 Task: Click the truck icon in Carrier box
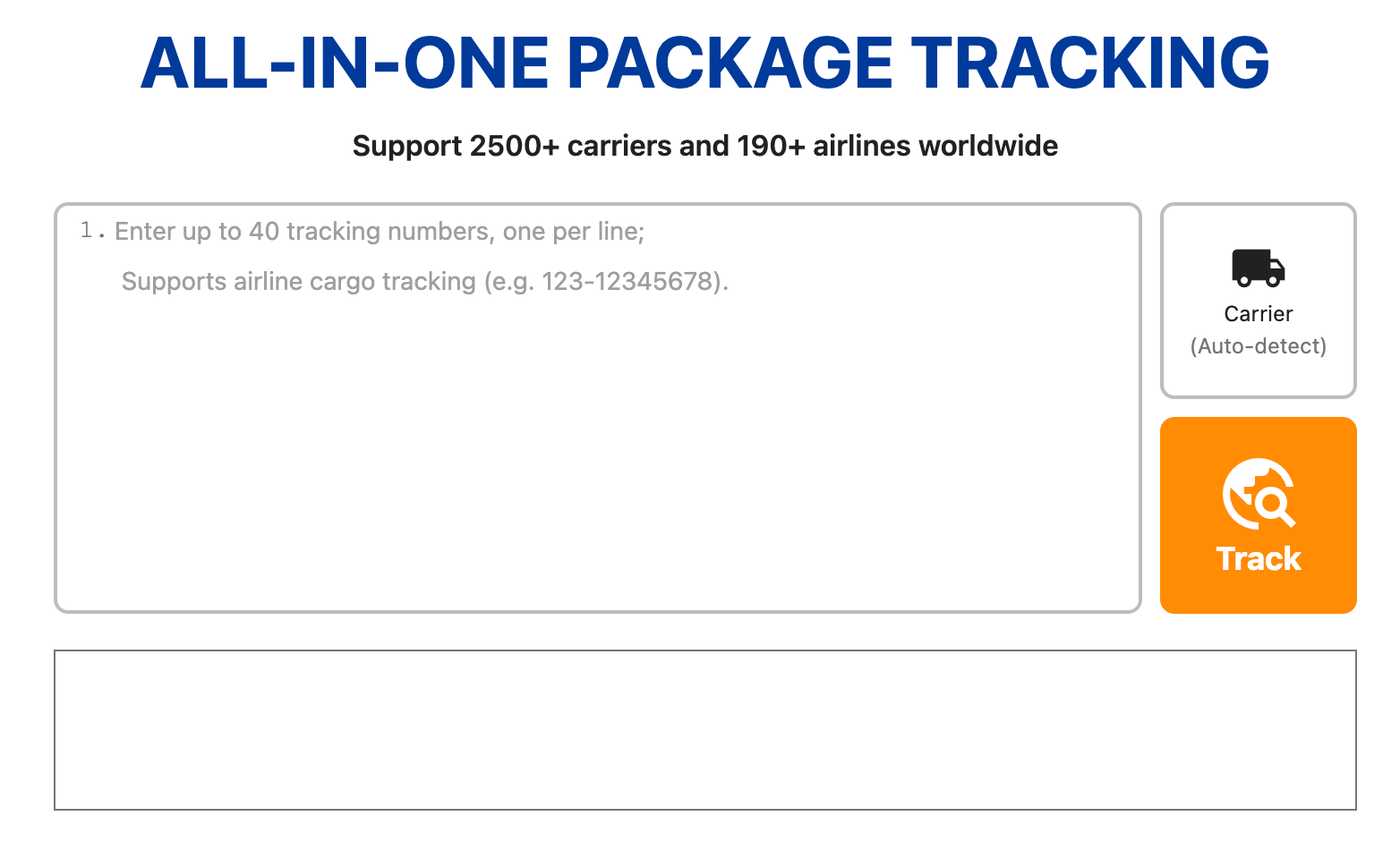pos(1258,268)
